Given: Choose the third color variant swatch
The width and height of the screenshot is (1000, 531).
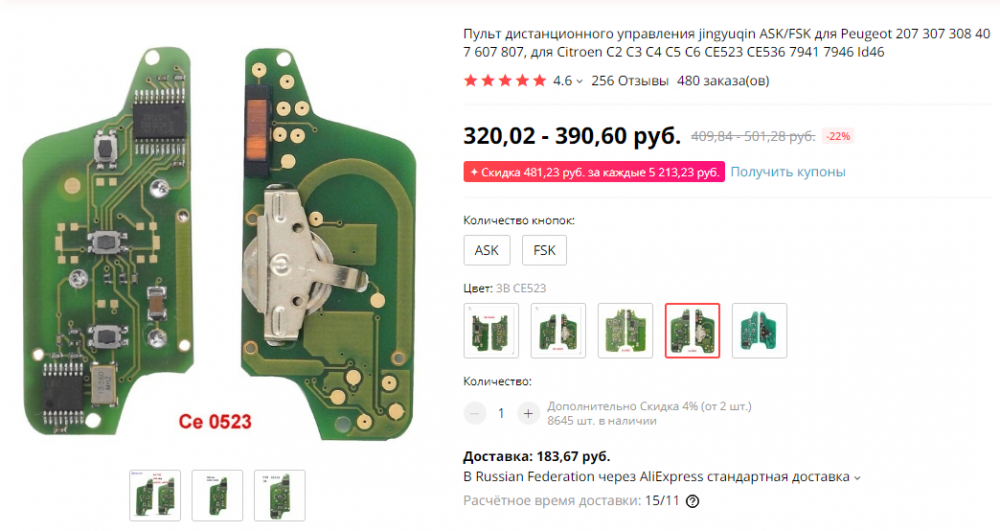Looking at the screenshot, I should [625, 331].
